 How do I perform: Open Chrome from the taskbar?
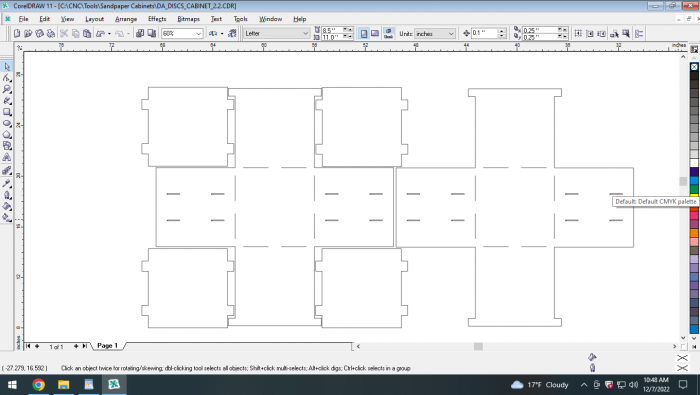click(x=38, y=384)
